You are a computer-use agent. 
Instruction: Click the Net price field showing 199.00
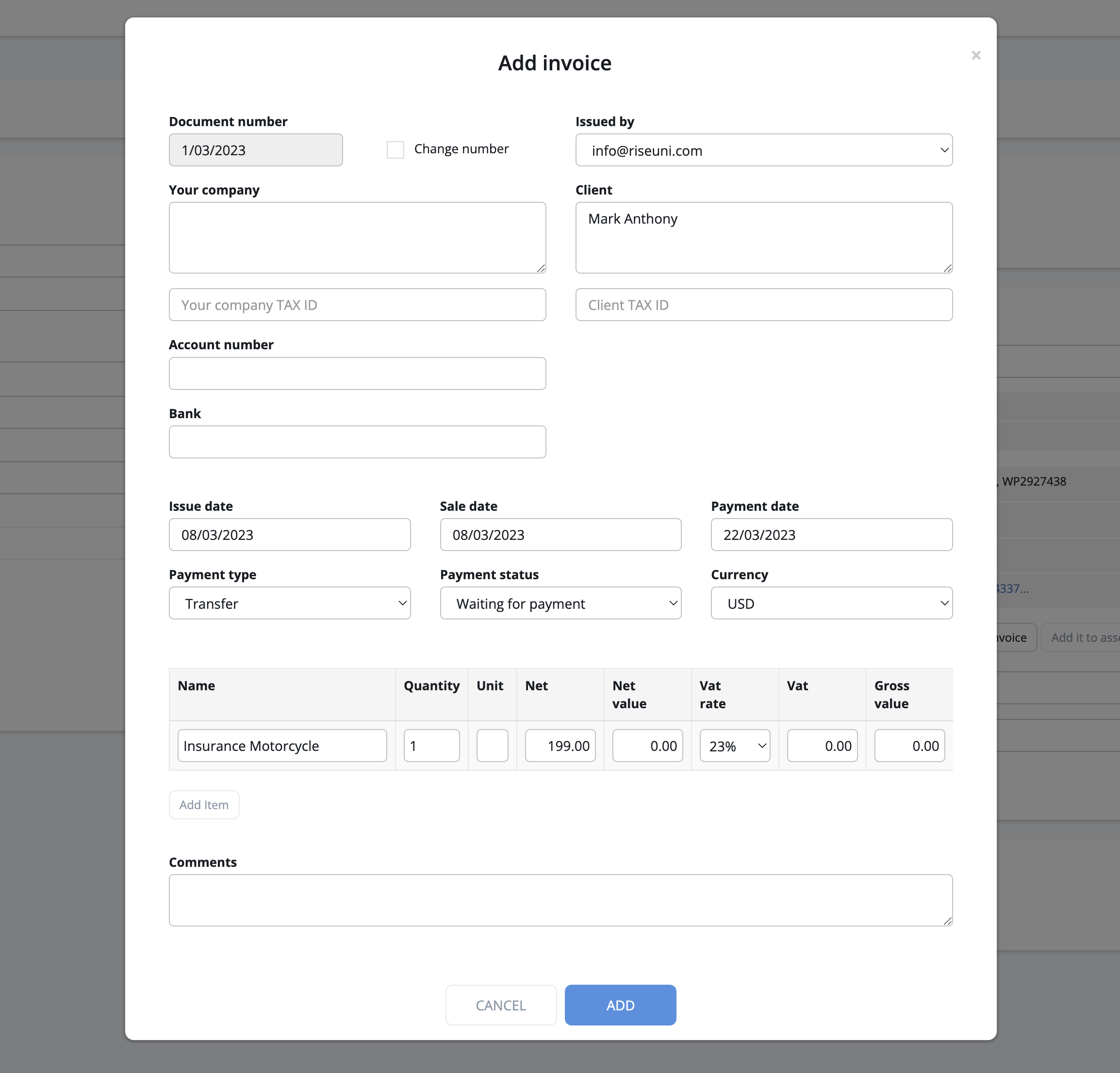pyautogui.click(x=560, y=746)
